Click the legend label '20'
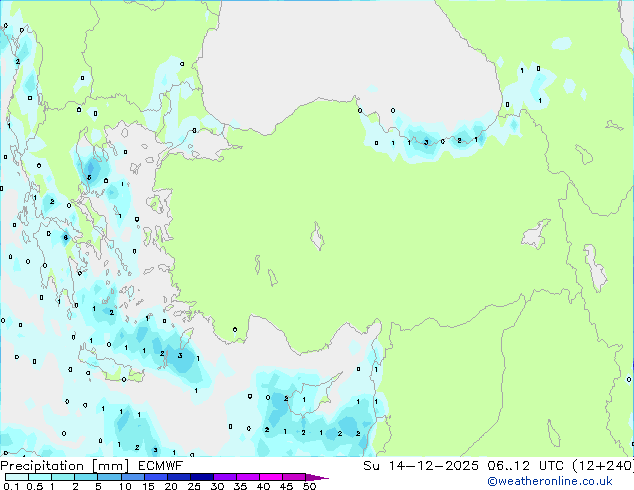634x490 pixels. (x=171, y=486)
